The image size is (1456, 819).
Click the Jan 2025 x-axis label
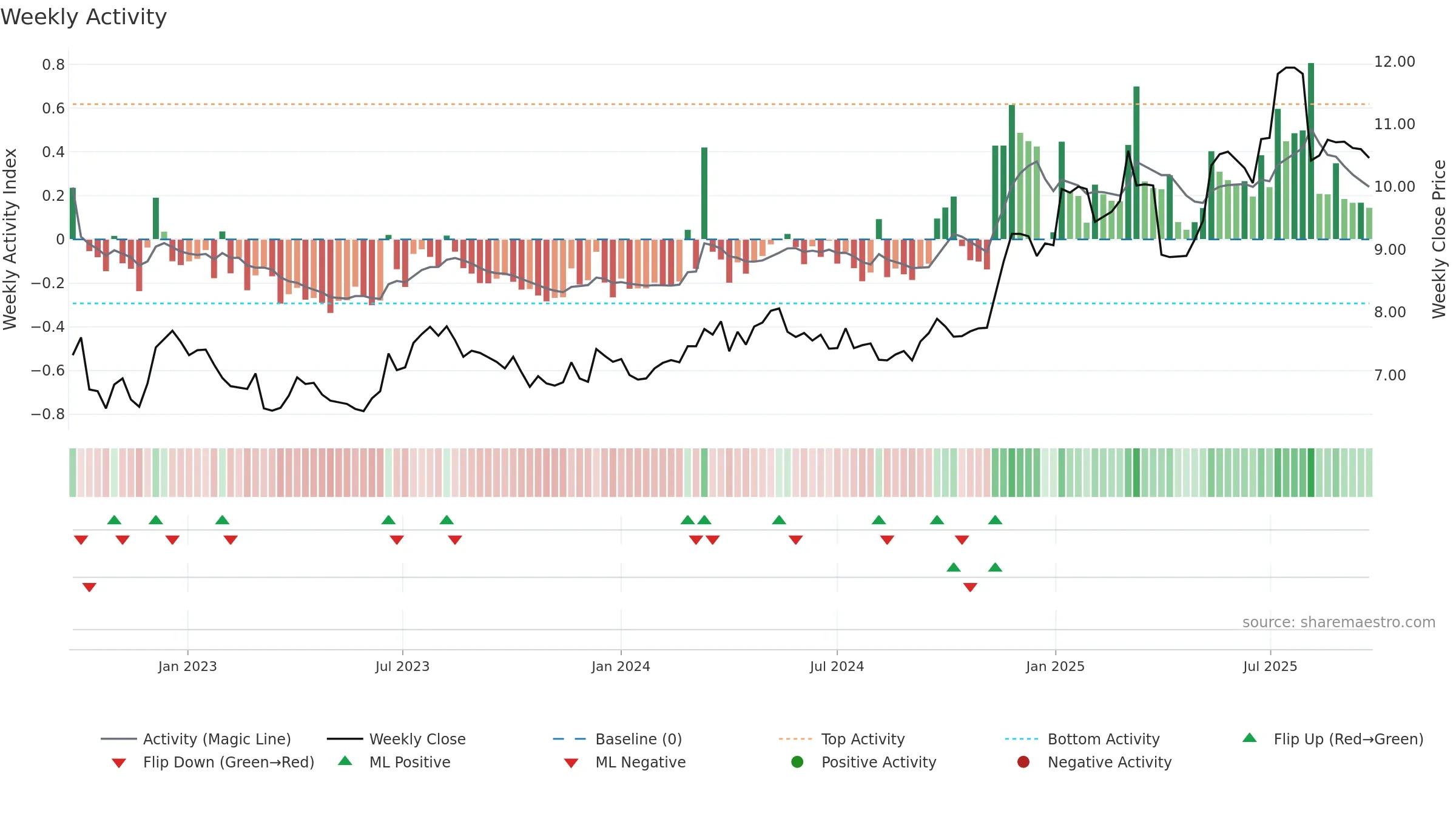tap(1055, 666)
